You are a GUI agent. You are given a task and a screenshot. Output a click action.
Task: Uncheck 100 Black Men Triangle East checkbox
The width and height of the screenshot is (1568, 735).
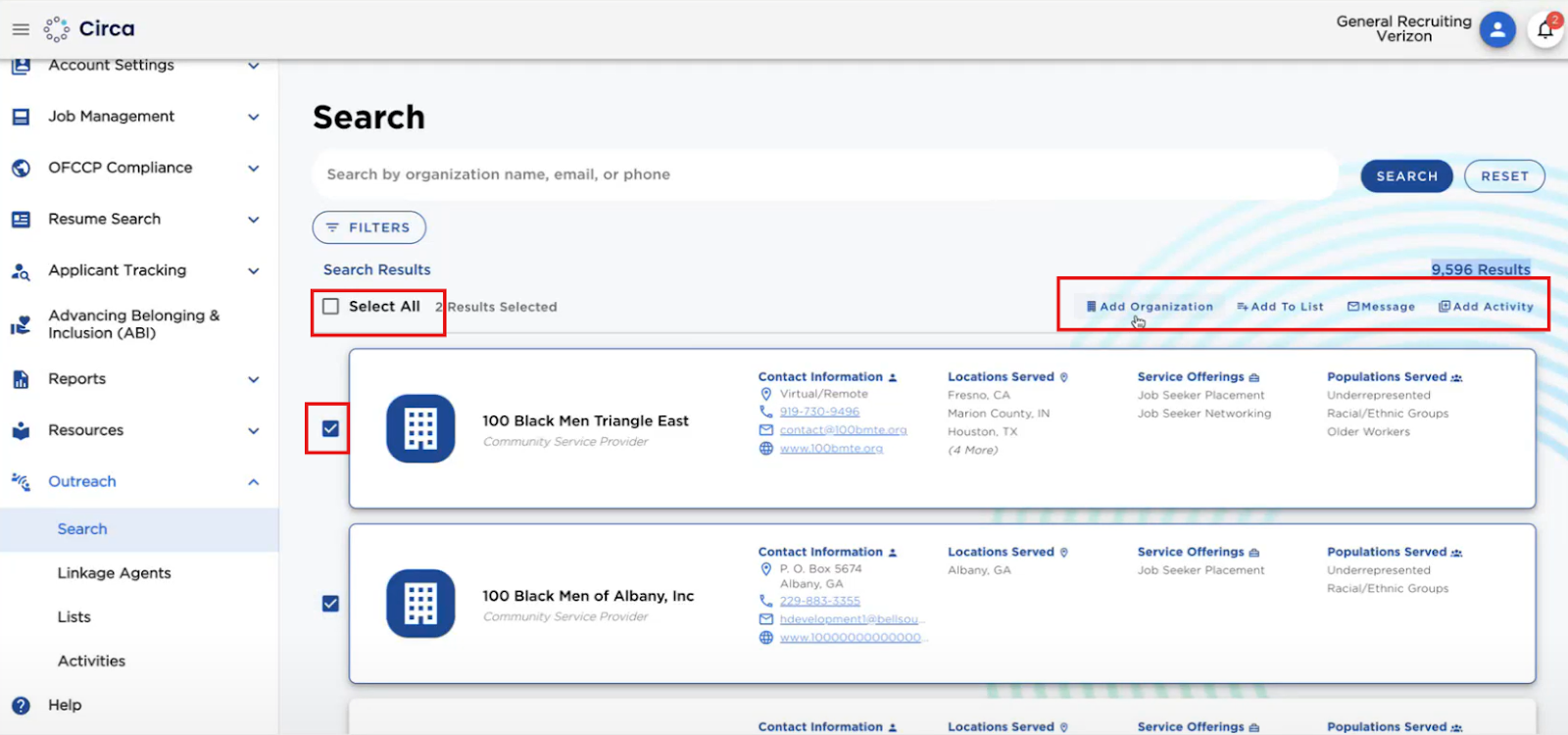click(330, 428)
